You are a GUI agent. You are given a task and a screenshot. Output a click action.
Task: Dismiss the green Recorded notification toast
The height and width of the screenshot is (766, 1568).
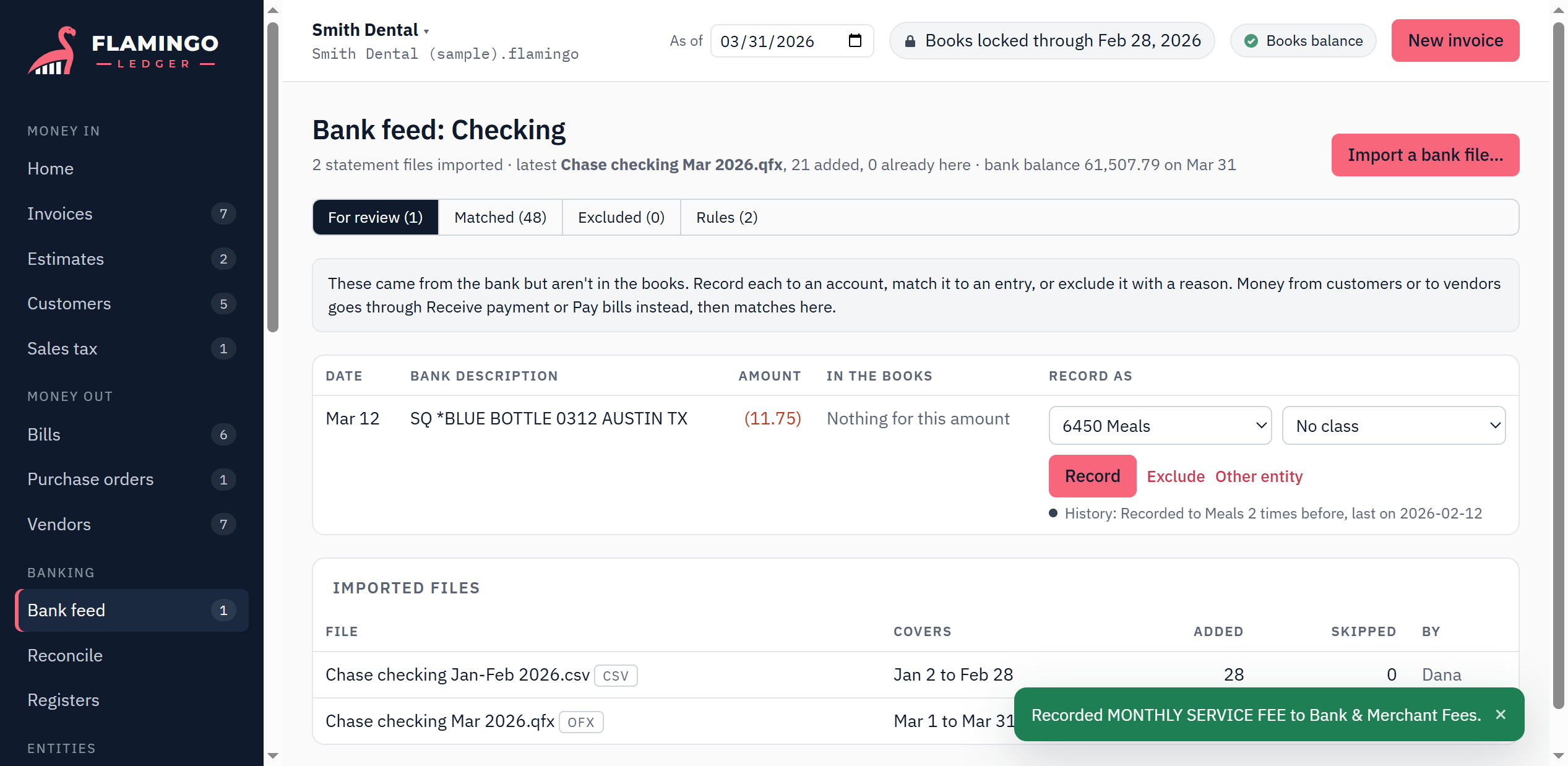[1501, 715]
